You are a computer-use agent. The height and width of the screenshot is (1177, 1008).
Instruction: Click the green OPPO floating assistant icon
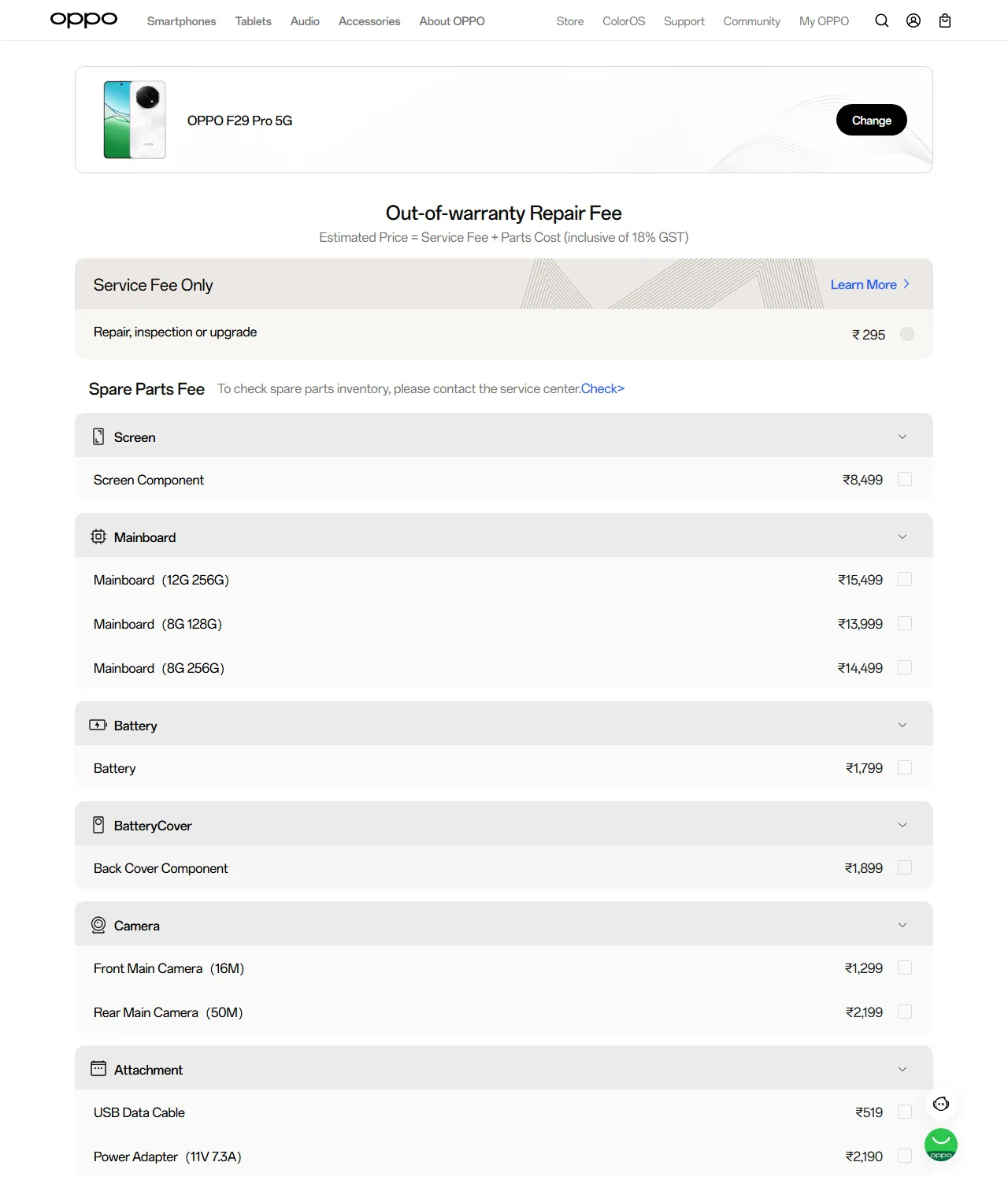[x=941, y=1145]
